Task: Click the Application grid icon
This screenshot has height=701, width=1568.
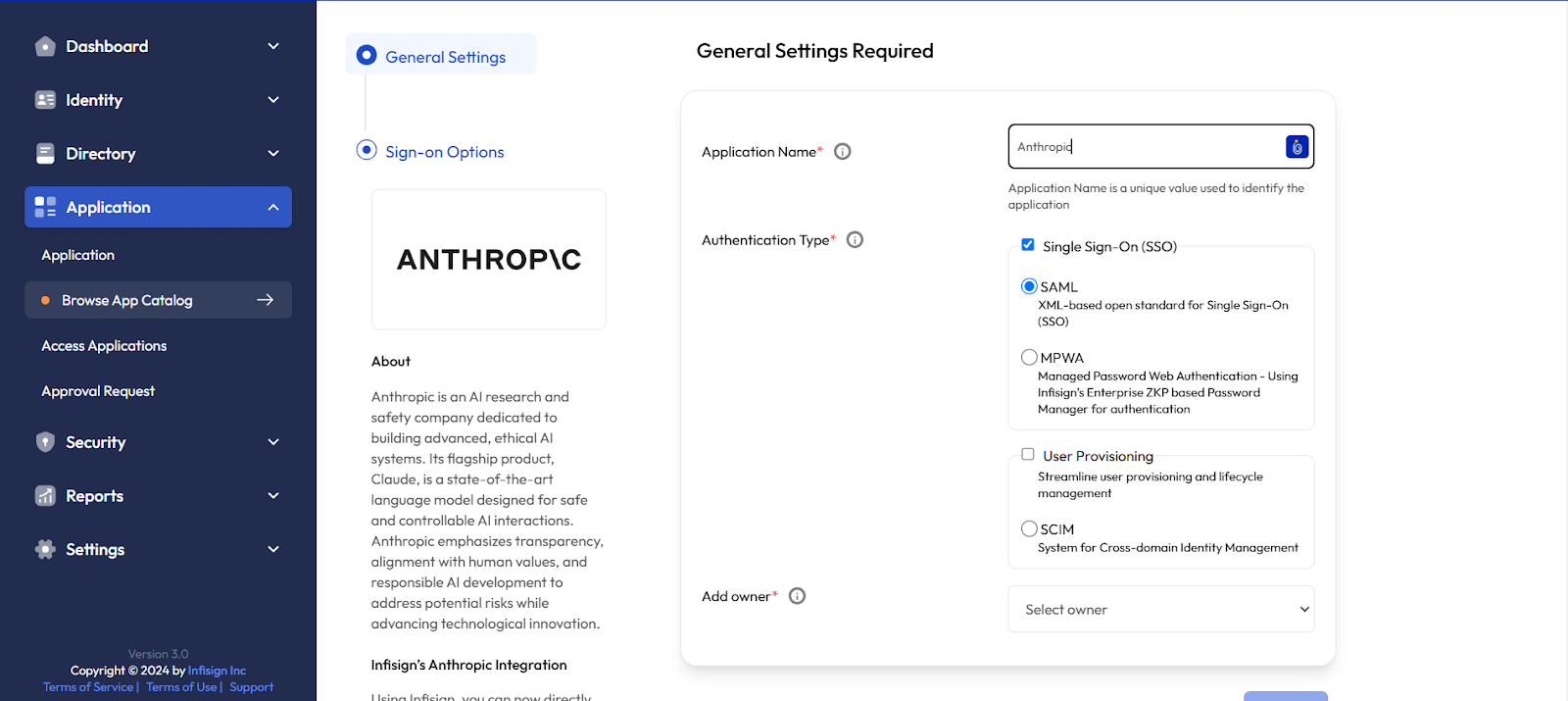Action: point(45,207)
